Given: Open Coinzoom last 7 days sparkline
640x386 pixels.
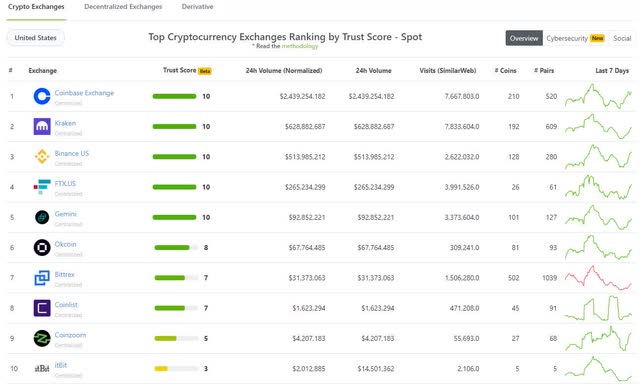Looking at the screenshot, I should coord(598,338).
